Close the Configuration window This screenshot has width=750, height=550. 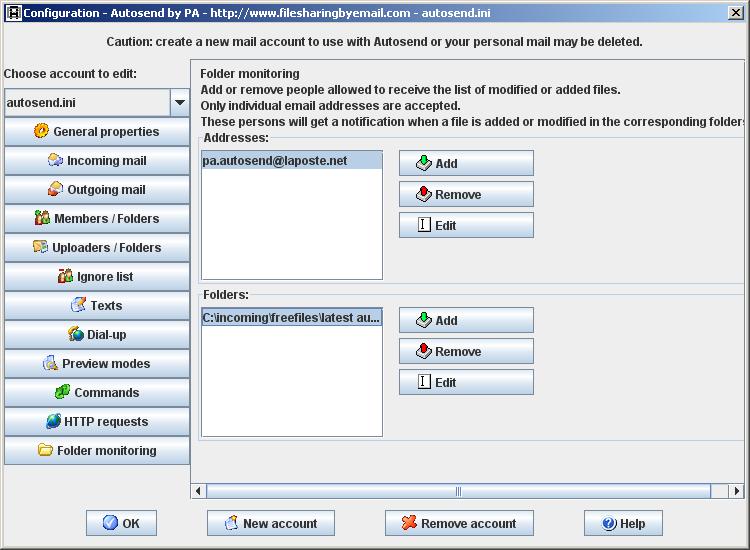(x=735, y=13)
